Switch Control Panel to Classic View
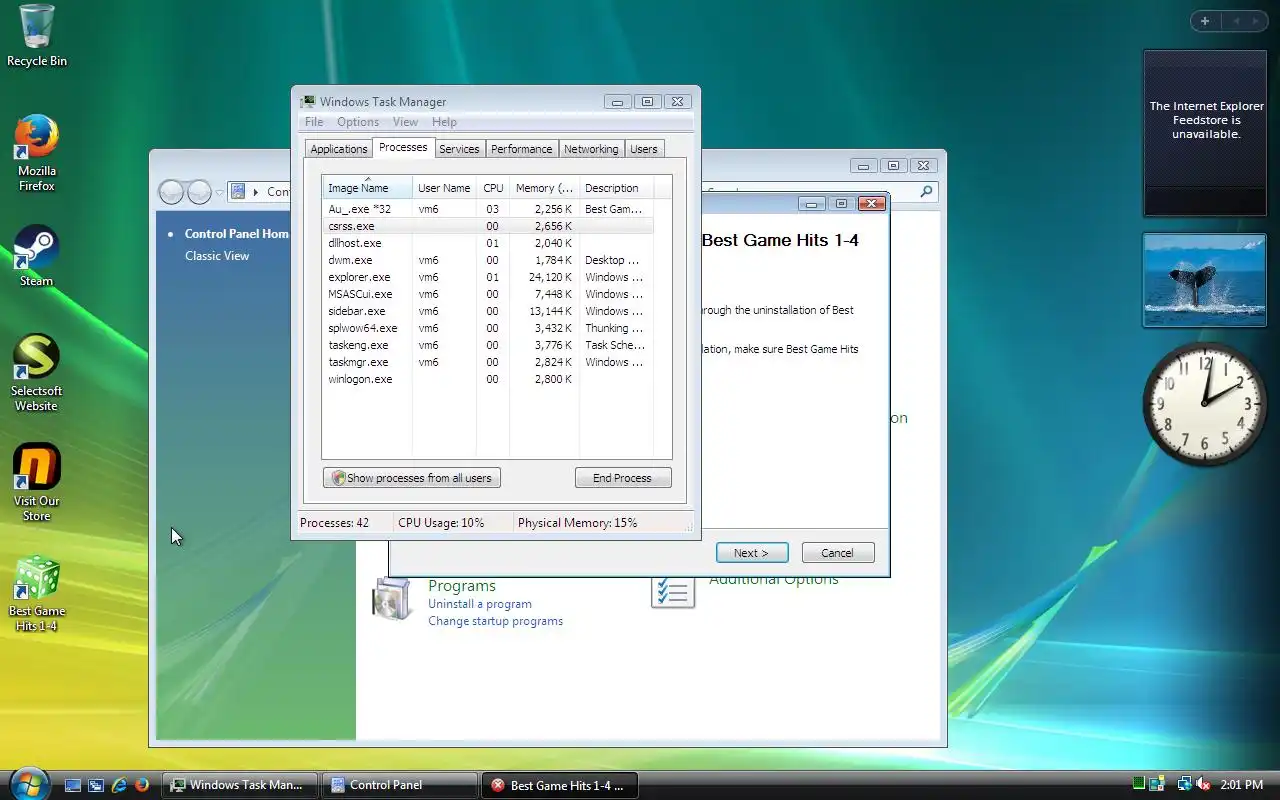The image size is (1280, 800). [217, 256]
